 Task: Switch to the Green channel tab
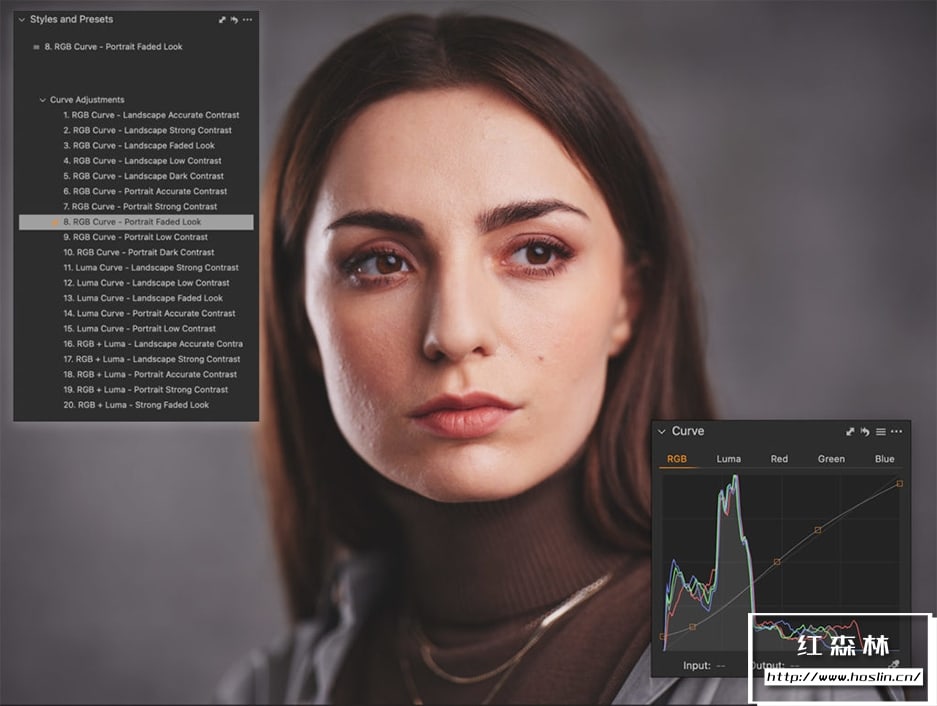pyautogui.click(x=831, y=459)
